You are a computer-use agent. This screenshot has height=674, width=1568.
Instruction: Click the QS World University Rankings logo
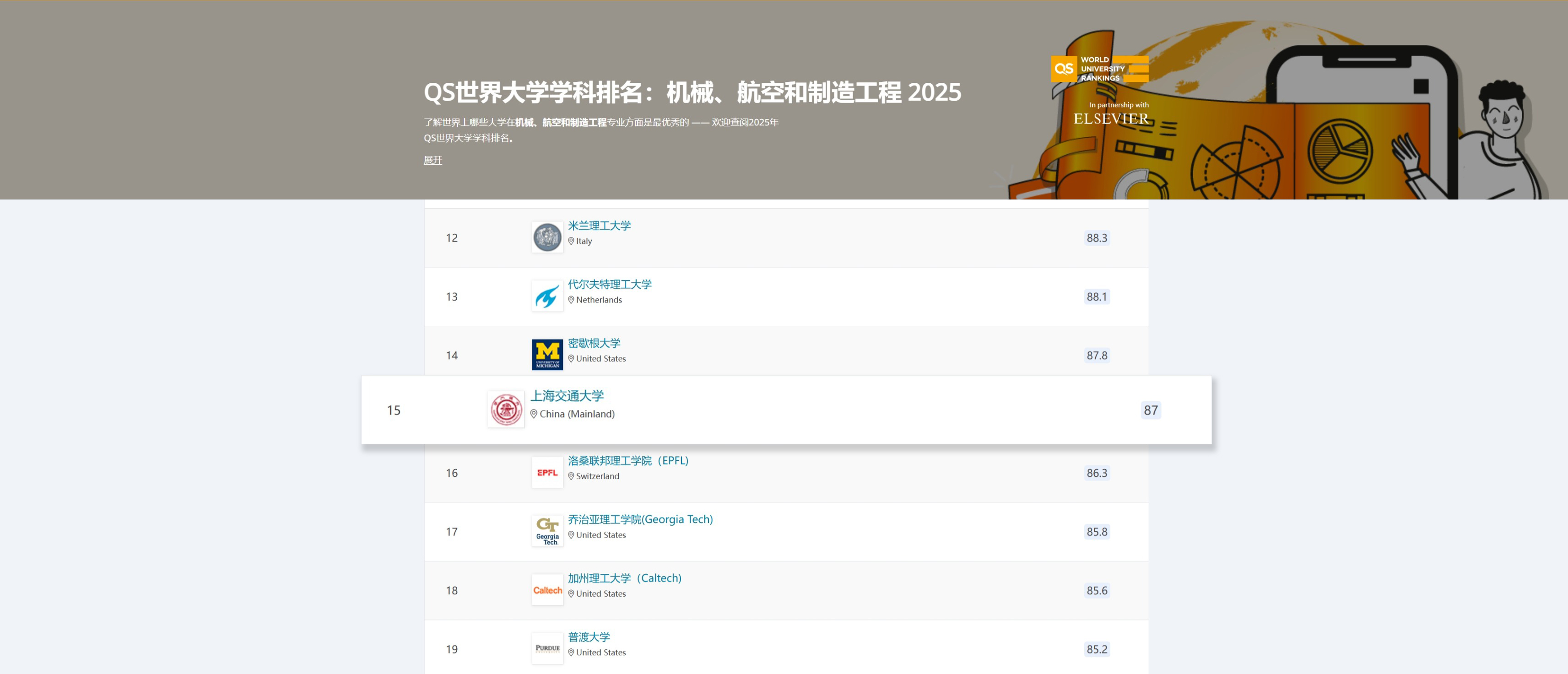pos(1099,69)
